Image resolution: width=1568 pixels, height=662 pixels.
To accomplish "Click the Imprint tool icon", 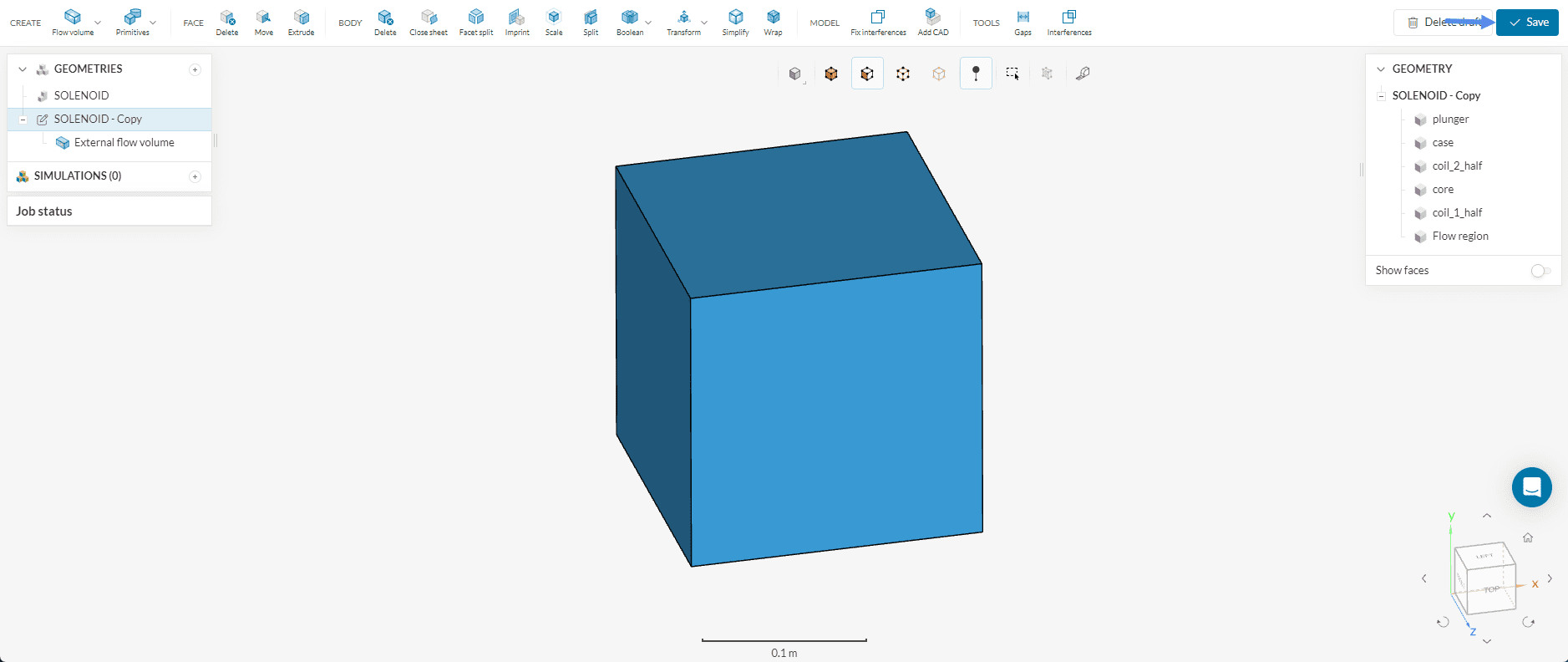I will point(517,22).
